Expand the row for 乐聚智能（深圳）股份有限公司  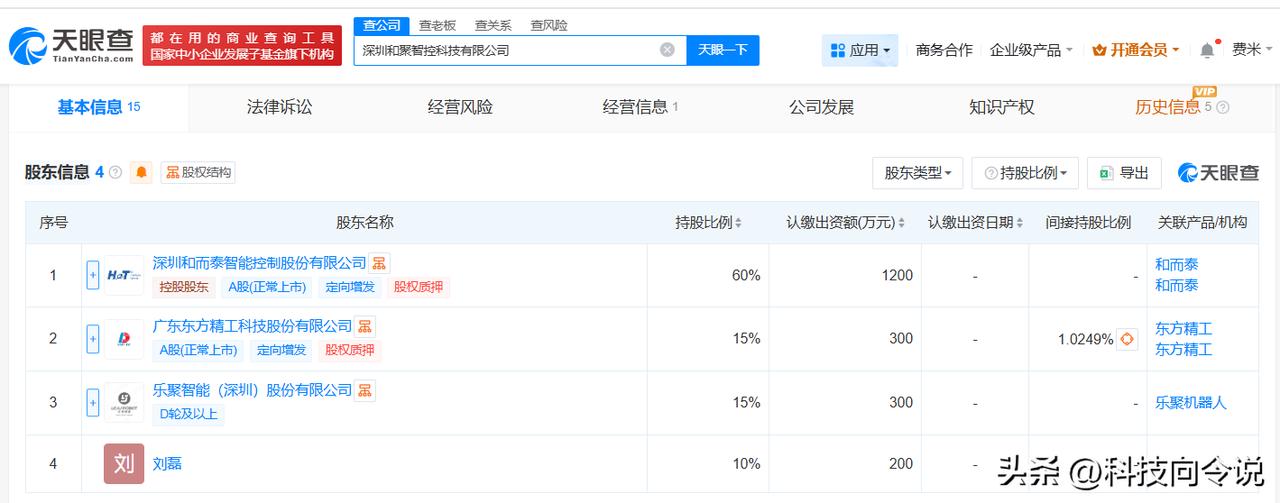93,402
